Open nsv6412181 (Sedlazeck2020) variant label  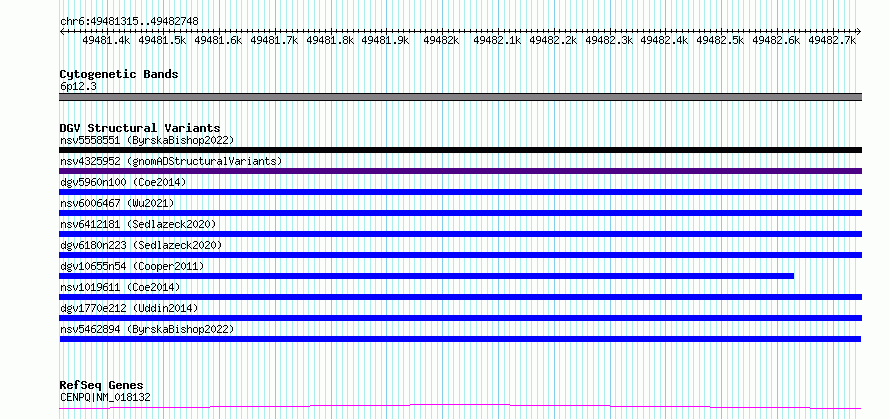(x=138, y=224)
